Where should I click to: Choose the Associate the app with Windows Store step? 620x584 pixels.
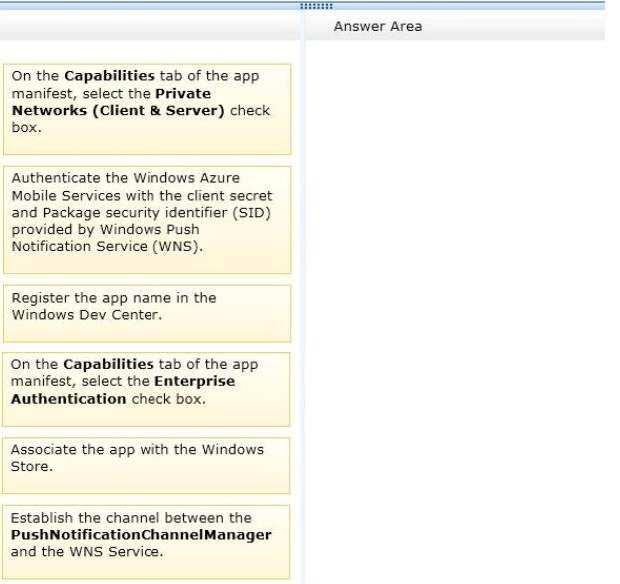146,465
